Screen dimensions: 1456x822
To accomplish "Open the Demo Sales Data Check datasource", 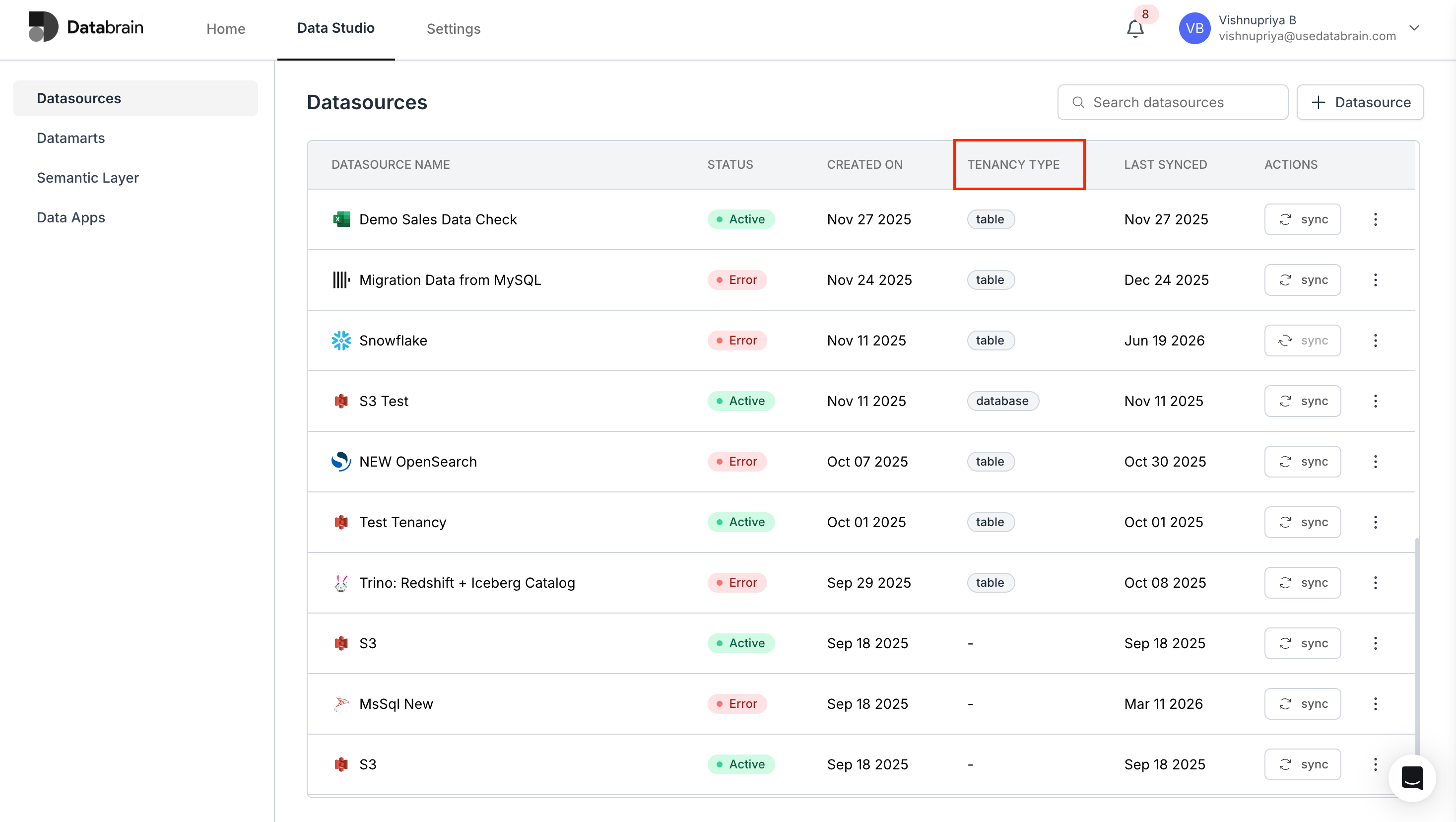I will (x=438, y=219).
